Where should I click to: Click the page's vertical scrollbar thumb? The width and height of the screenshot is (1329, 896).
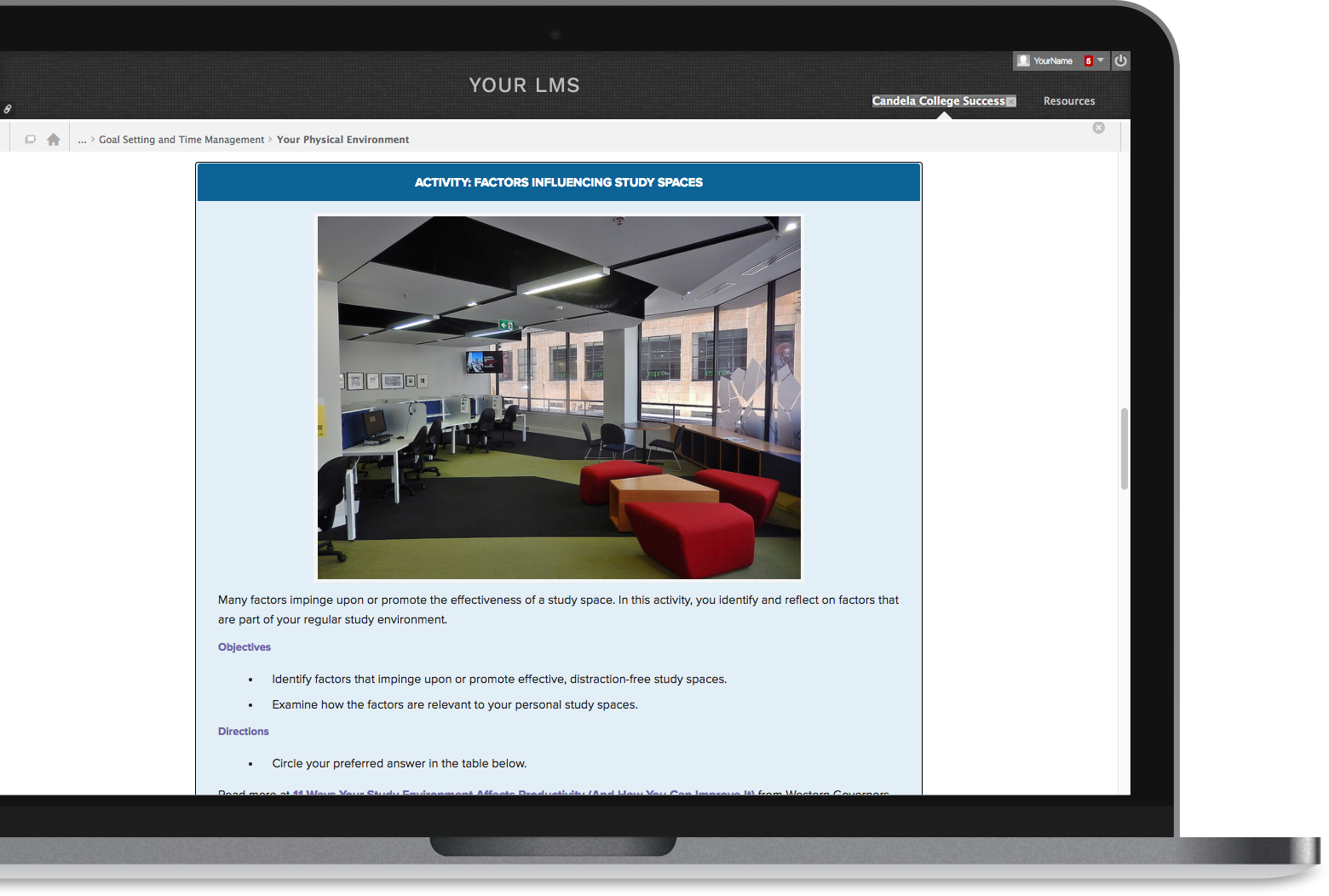pos(1125,448)
